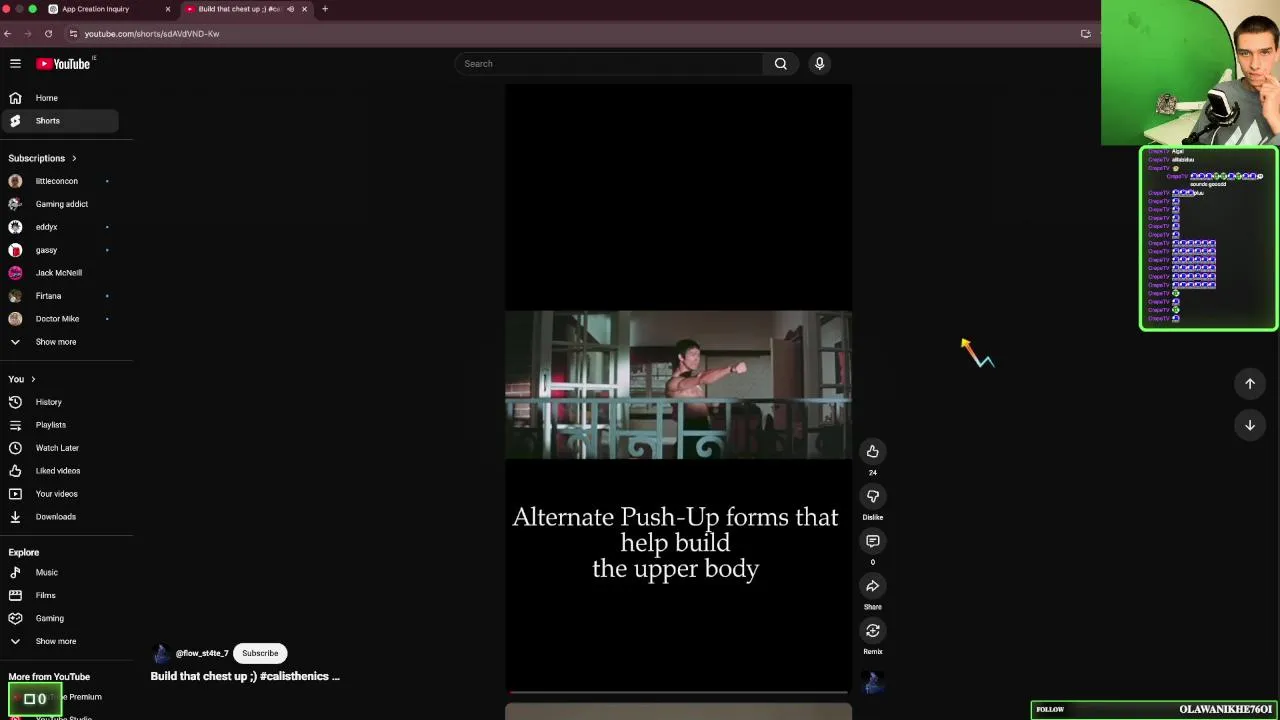Close the App Creation Inquiry tab
The width and height of the screenshot is (1280, 720).
click(167, 9)
